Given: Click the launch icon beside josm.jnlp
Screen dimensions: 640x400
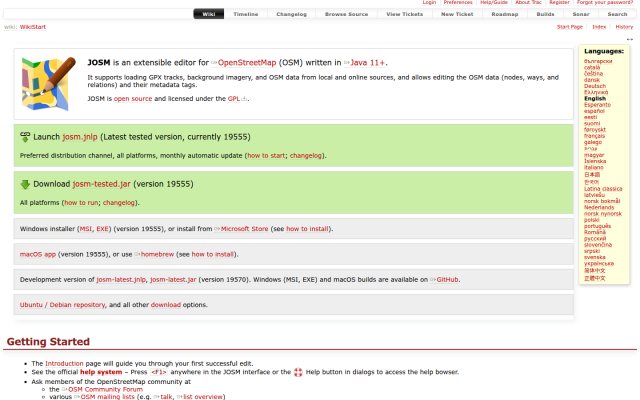Looking at the screenshot, I should (25, 137).
